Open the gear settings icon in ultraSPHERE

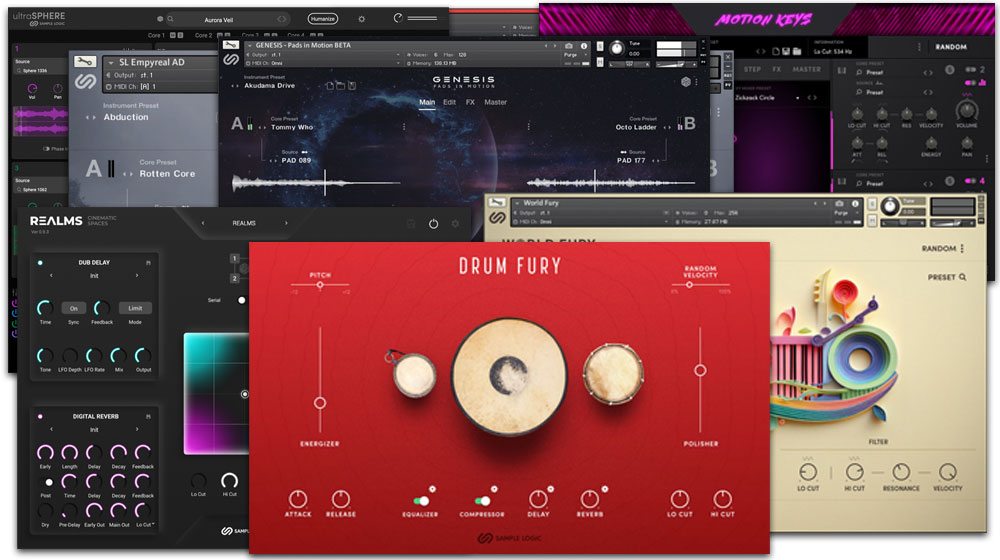[x=362, y=19]
